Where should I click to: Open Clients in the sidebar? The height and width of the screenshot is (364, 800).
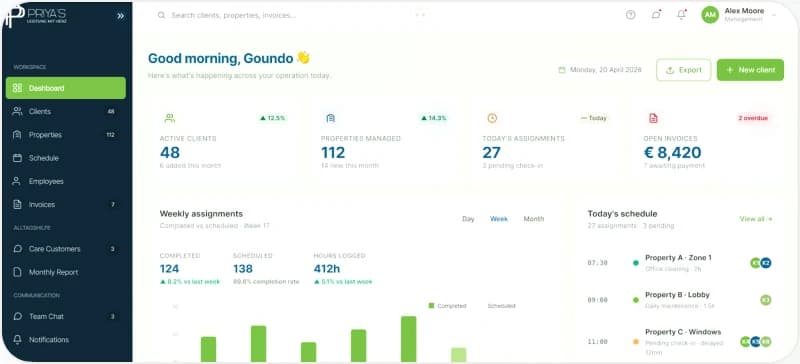coord(66,111)
